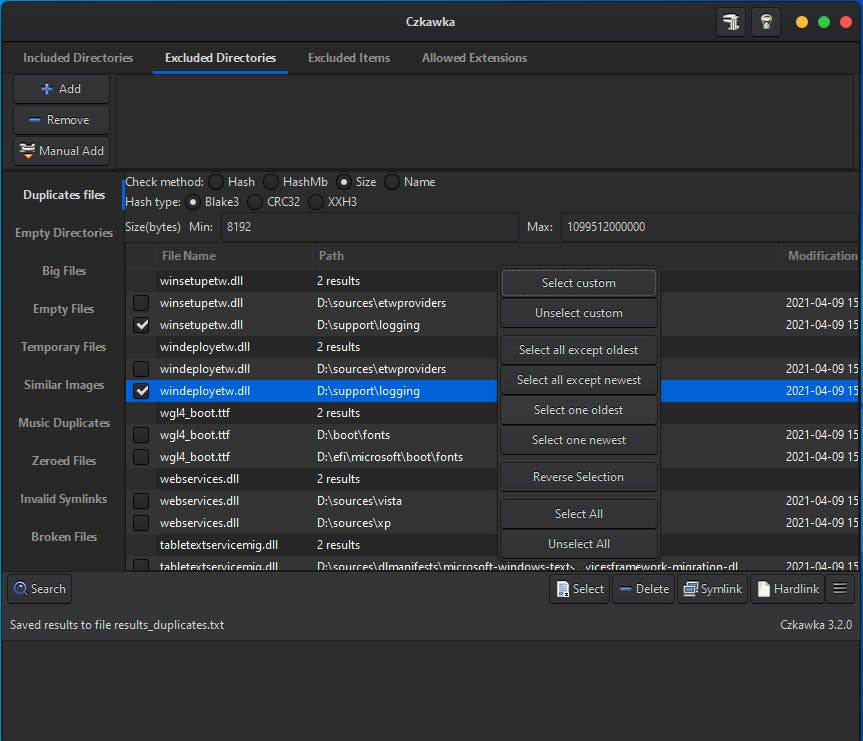Open the hamburger menu icon at bottom right

[x=840, y=589]
